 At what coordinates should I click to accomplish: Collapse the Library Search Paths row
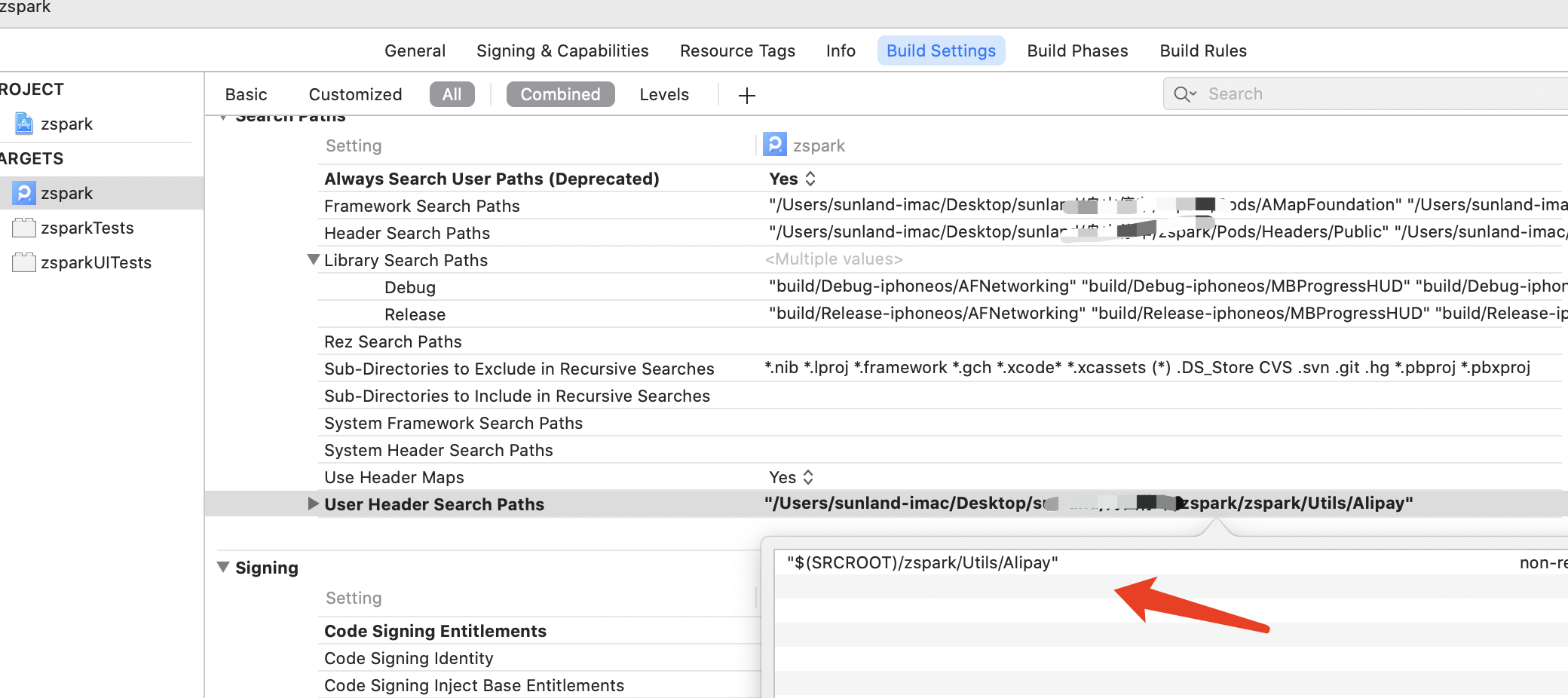(314, 260)
